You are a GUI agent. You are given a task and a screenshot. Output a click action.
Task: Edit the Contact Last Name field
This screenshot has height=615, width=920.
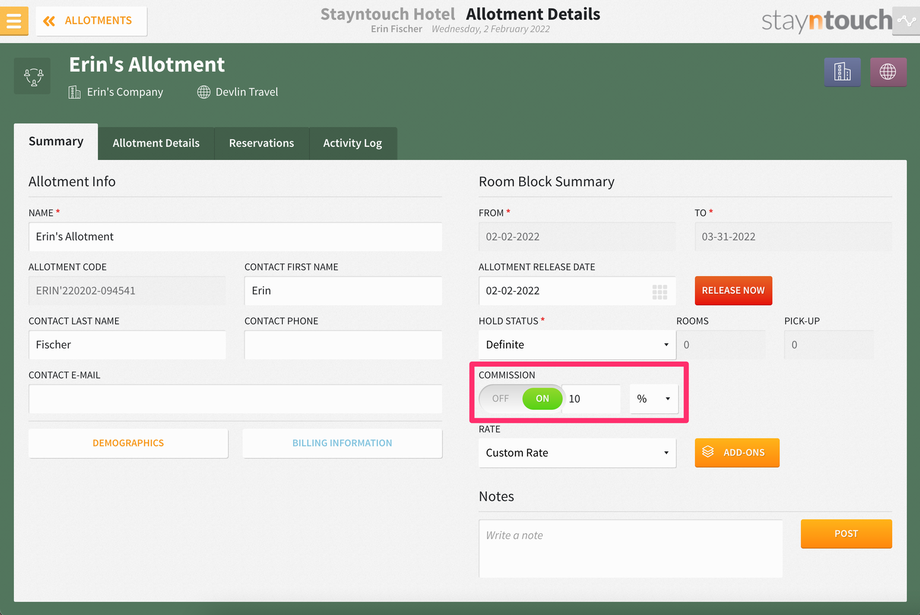click(x=127, y=344)
